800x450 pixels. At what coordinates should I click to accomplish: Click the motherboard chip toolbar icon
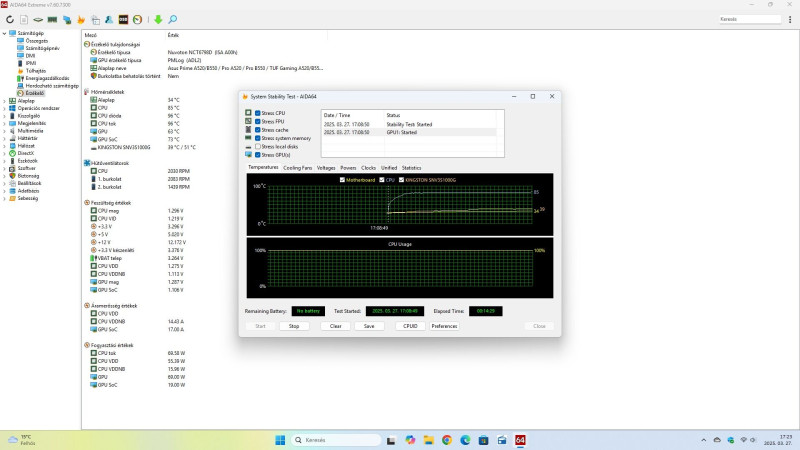point(38,19)
